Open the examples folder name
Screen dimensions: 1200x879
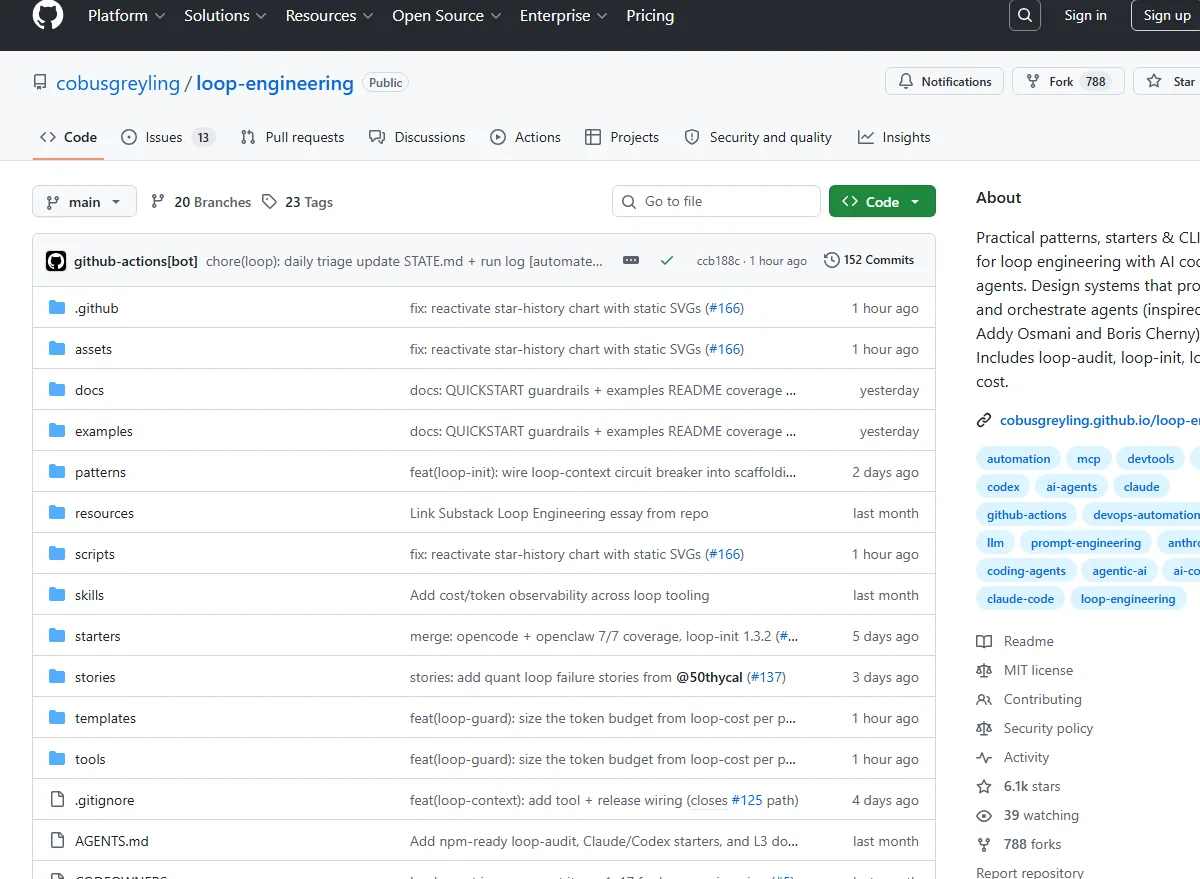coord(104,431)
